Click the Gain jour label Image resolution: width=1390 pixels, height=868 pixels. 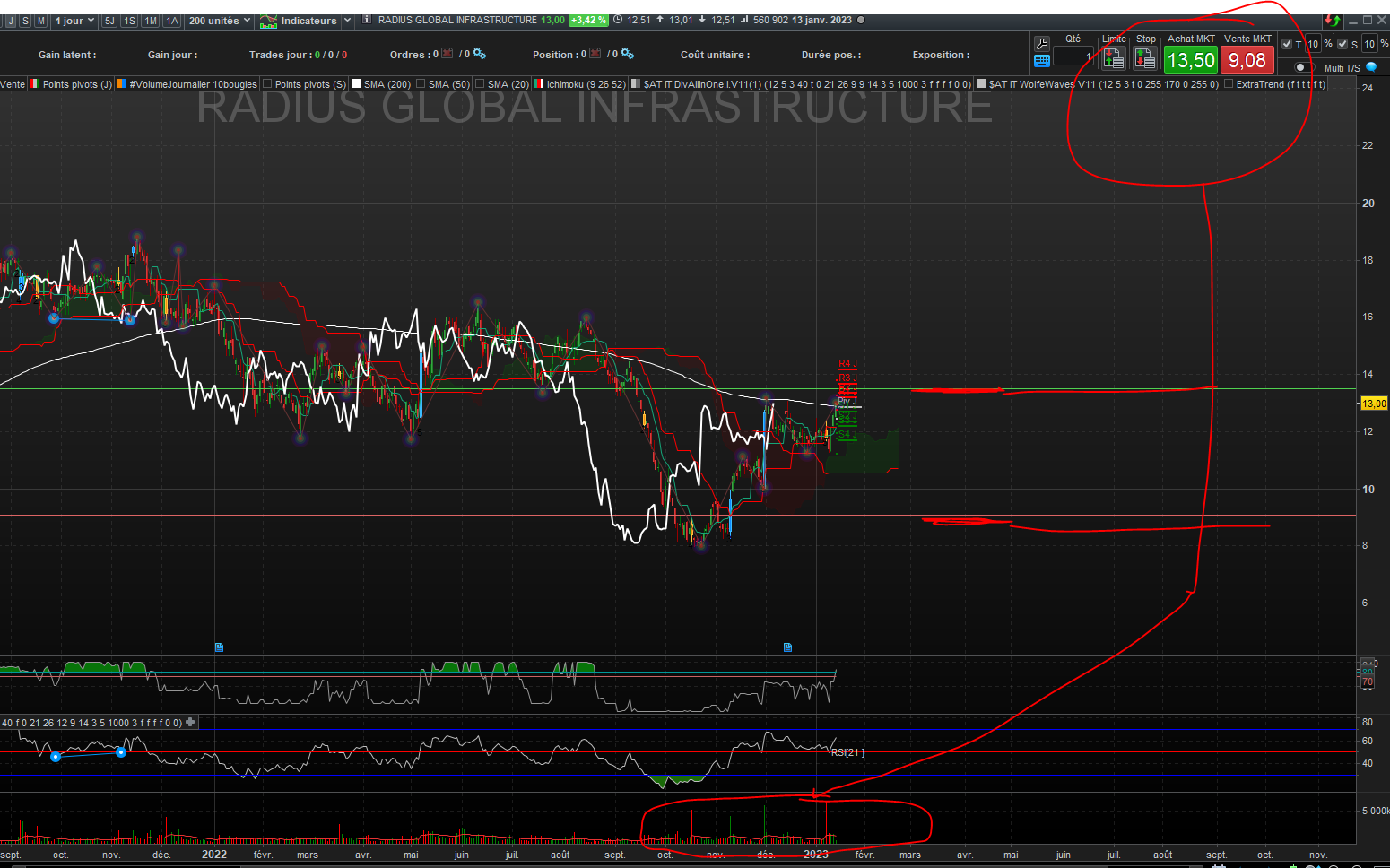(x=176, y=55)
